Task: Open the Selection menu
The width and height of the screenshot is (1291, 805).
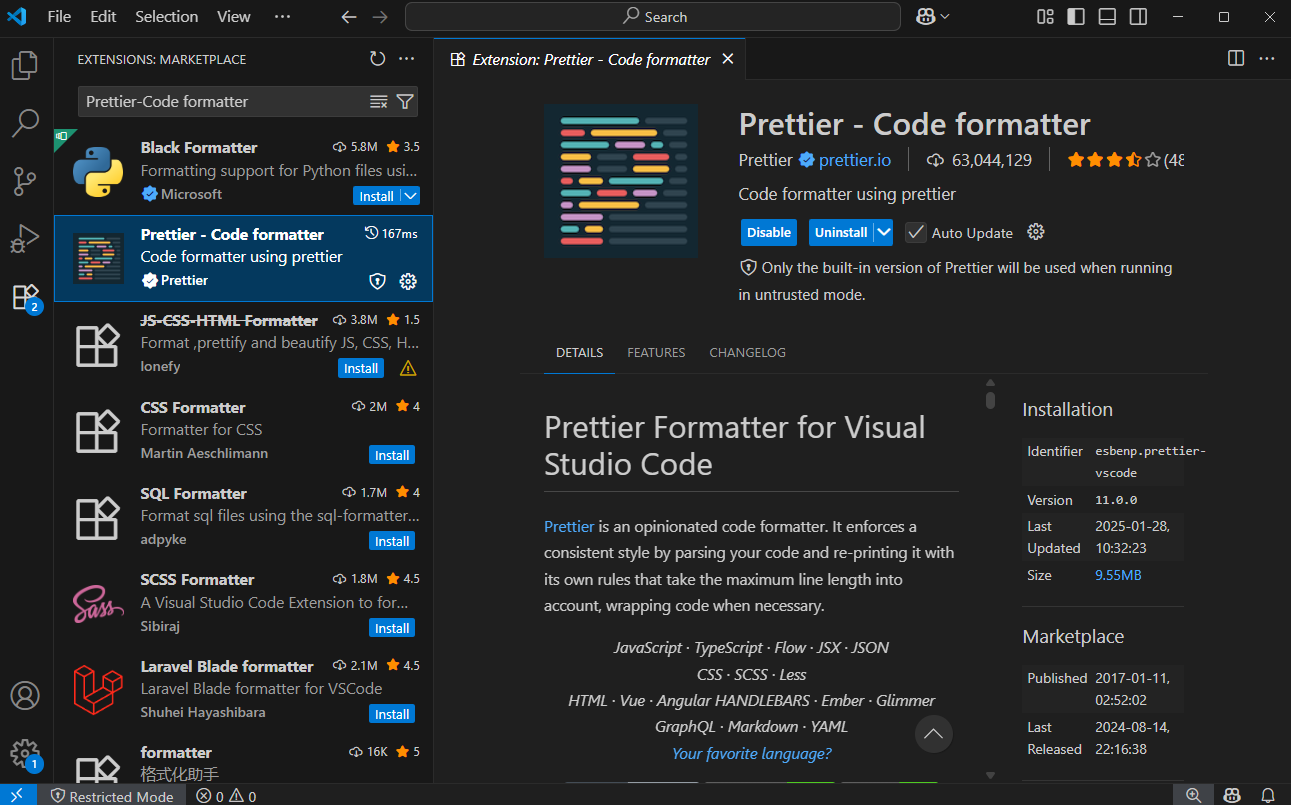Action: tap(166, 17)
